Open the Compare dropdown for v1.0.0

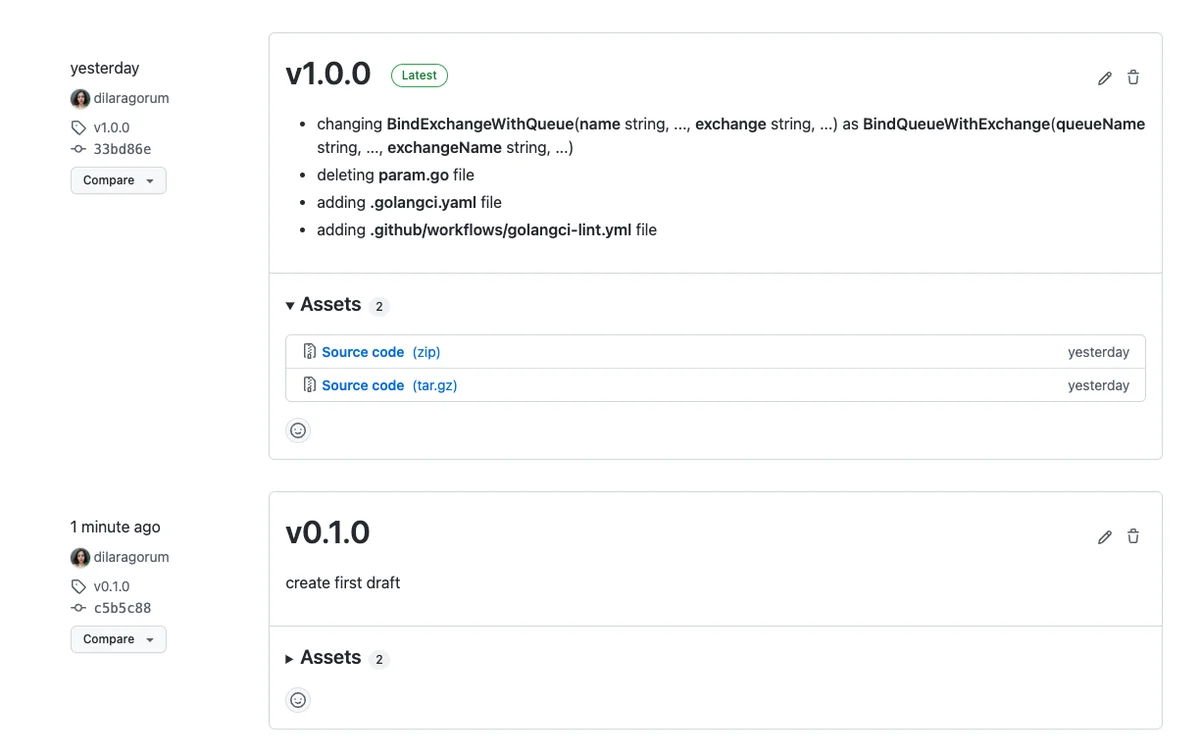pos(118,181)
